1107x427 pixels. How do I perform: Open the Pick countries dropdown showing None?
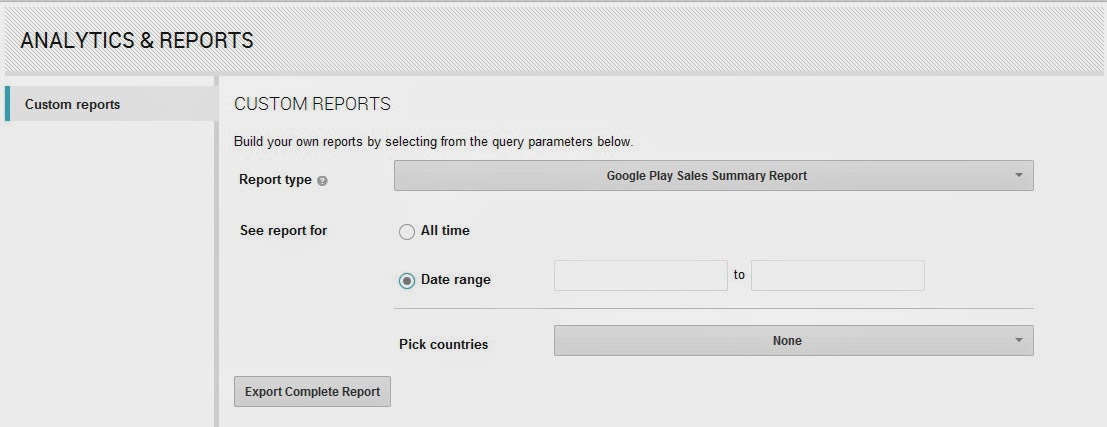pyautogui.click(x=786, y=341)
